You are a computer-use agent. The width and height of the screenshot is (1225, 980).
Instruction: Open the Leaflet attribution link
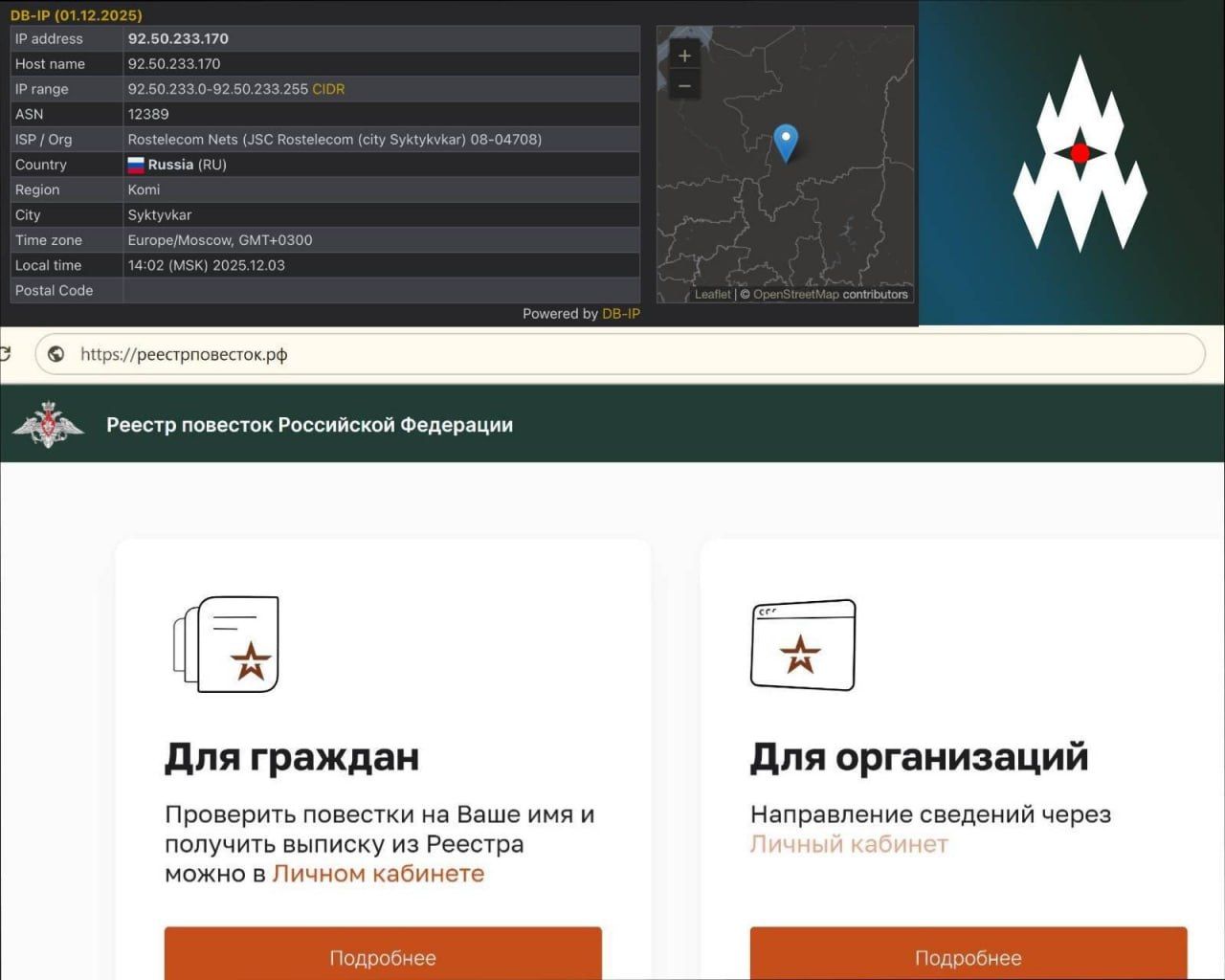[712, 295]
